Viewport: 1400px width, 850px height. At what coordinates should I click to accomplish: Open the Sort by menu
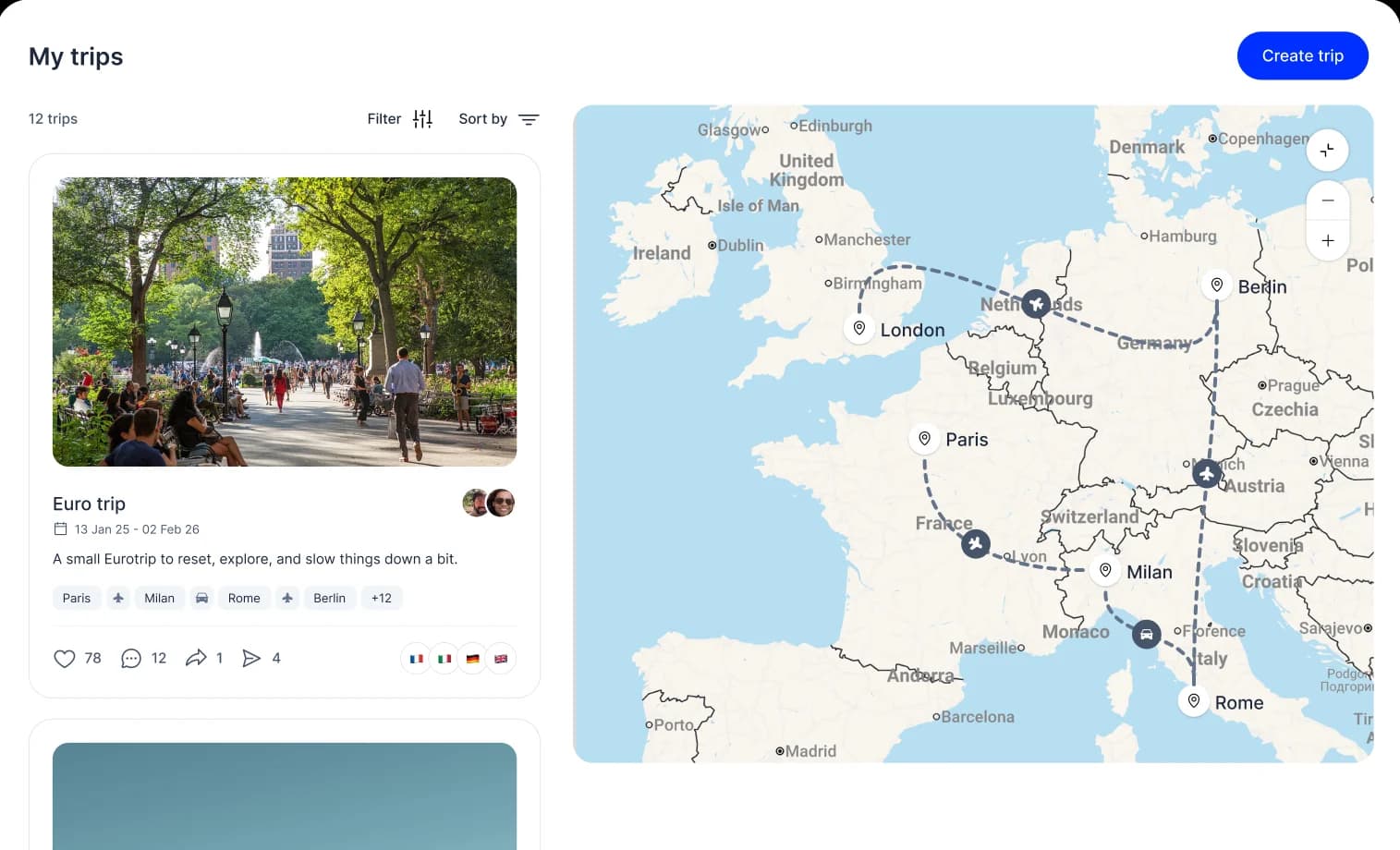499,119
